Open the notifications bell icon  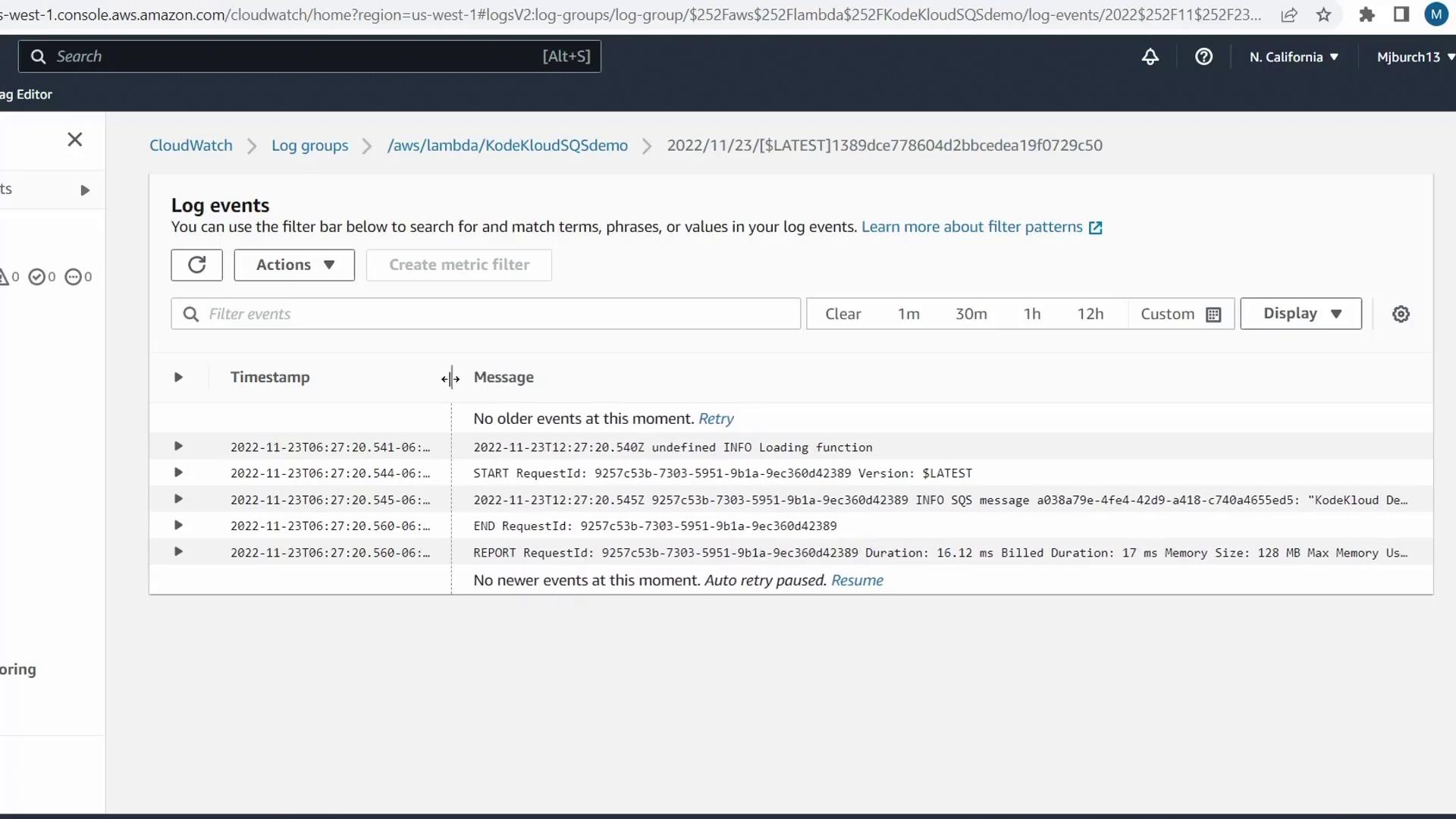pos(1150,57)
